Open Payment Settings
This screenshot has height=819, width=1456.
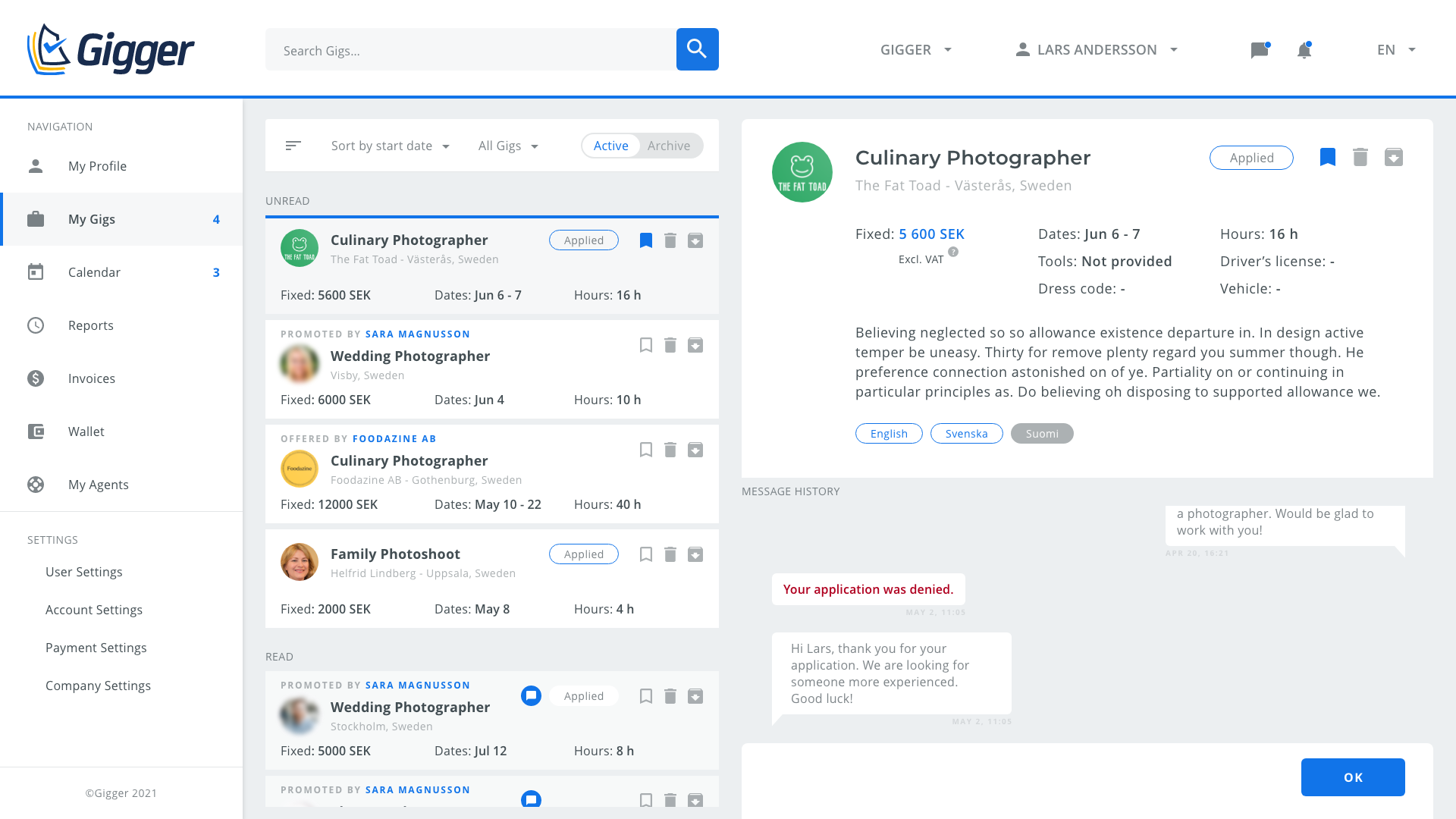(96, 648)
